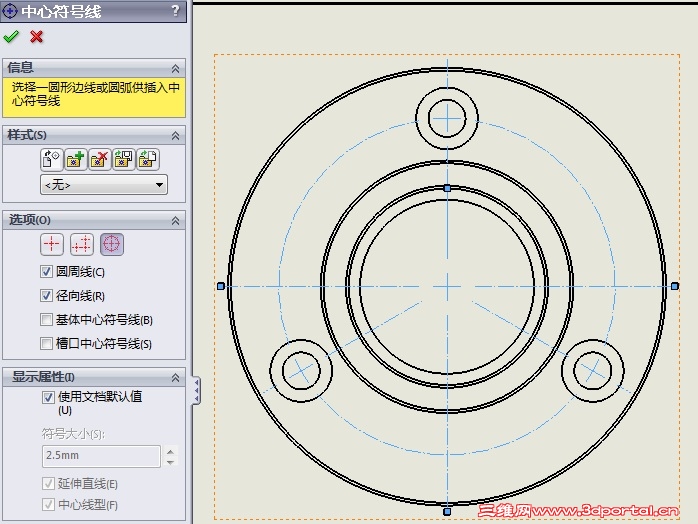Cancel with the red X icon
This screenshot has width=698, height=524.
[37, 37]
